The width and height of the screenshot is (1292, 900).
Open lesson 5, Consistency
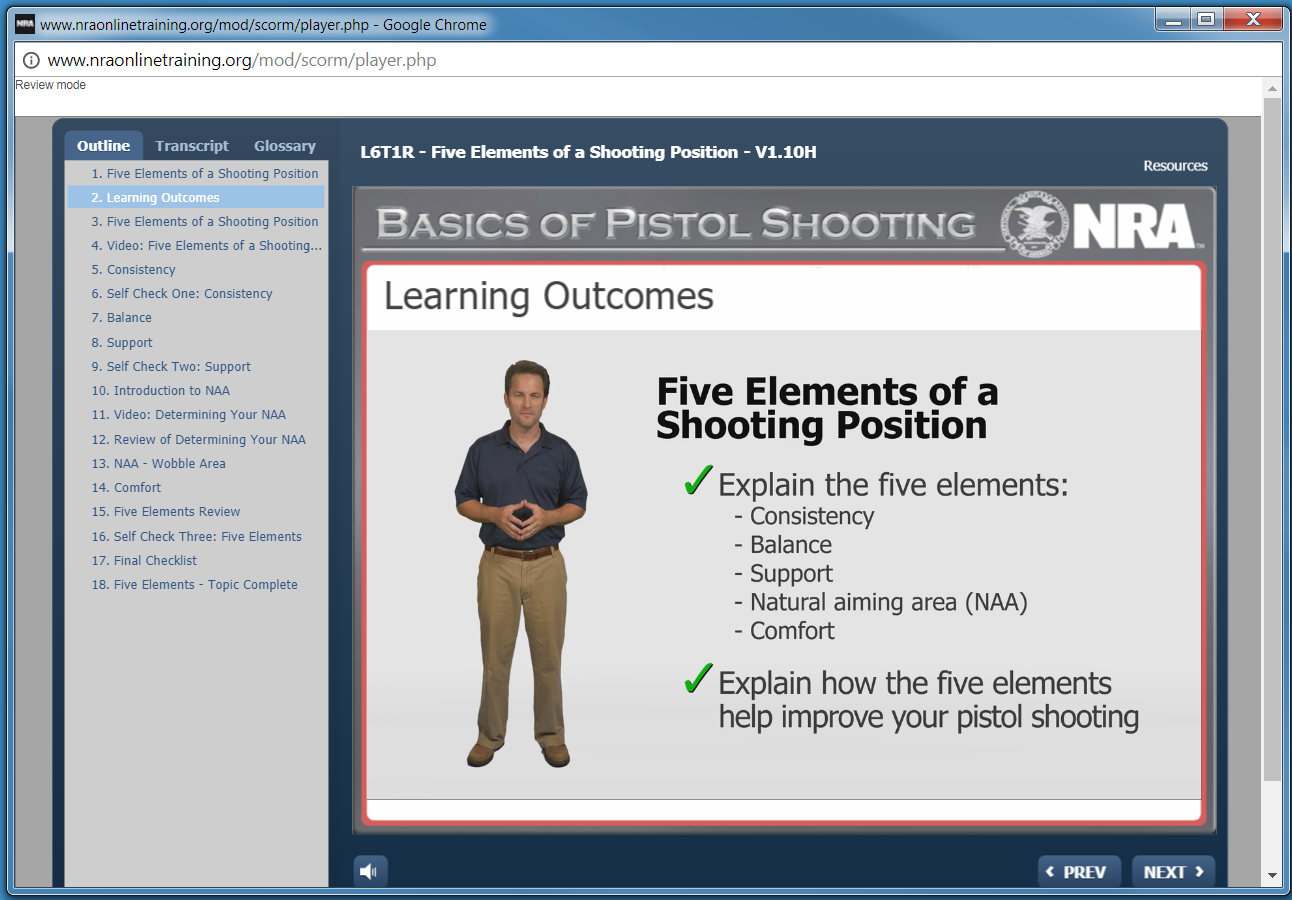click(133, 269)
